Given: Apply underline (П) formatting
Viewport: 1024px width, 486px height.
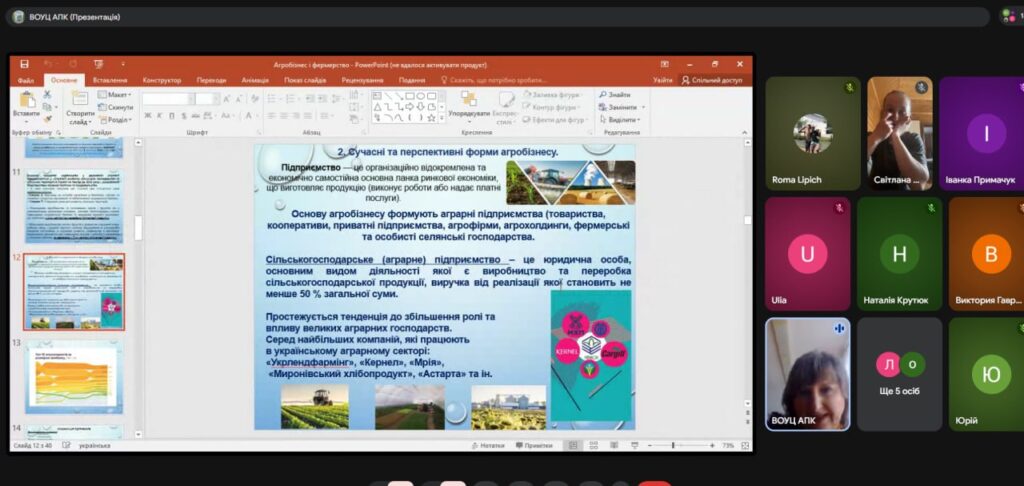Looking at the screenshot, I should tap(172, 116).
